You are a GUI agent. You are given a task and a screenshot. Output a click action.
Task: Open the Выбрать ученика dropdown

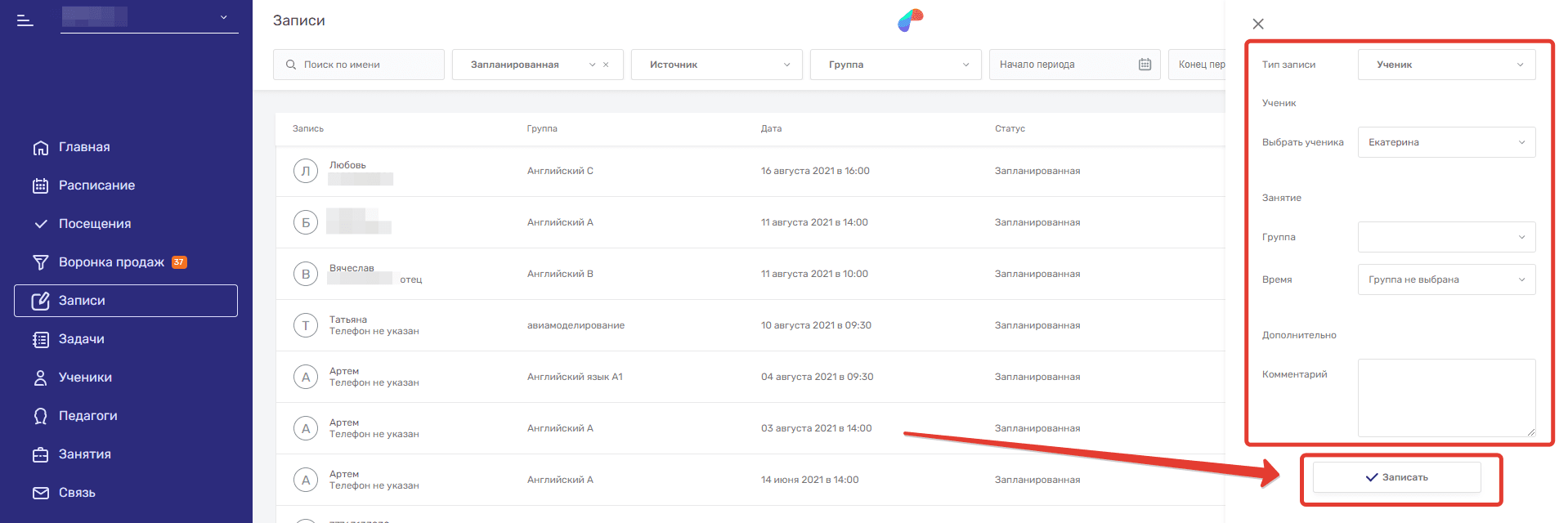1445,142
